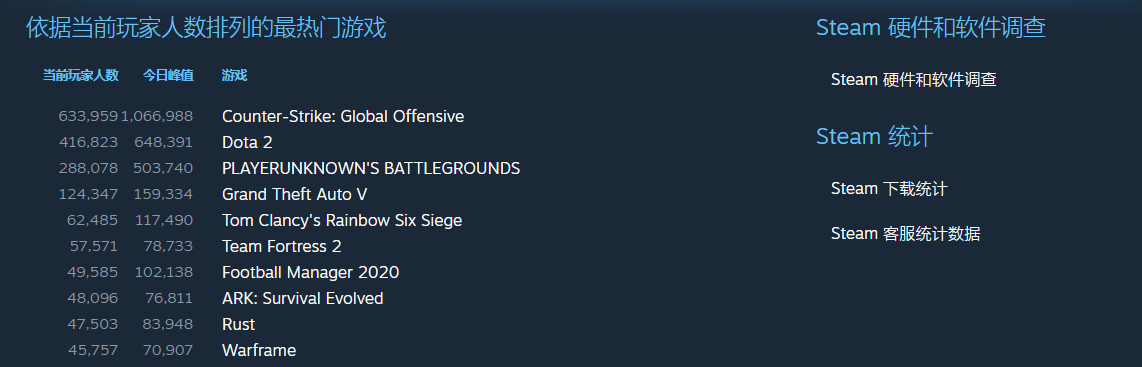Open Grand Theft Auto V link
The image size is (1142, 367).
point(294,194)
